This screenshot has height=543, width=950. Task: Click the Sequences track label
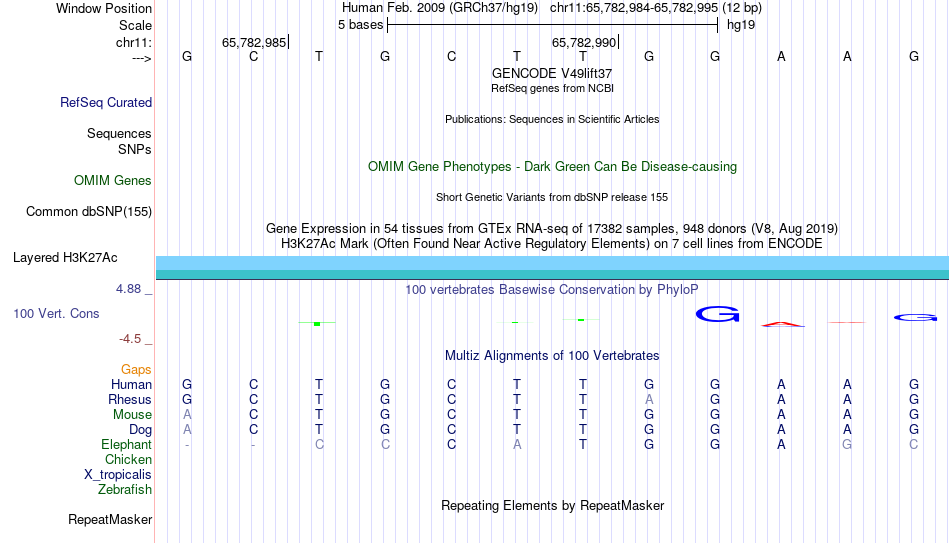(x=119, y=133)
